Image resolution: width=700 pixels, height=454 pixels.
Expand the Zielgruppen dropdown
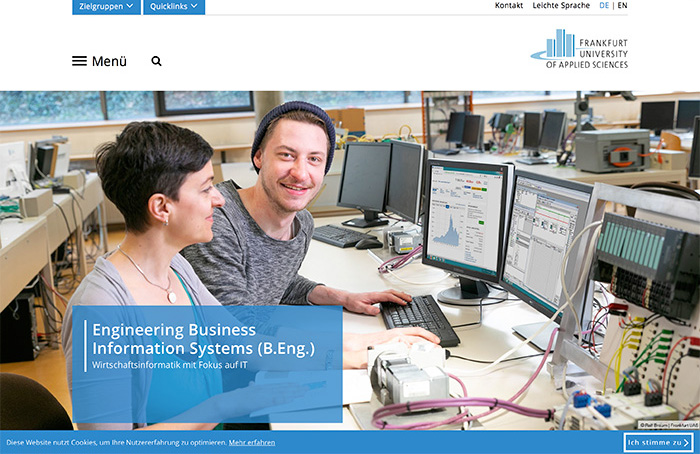106,6
